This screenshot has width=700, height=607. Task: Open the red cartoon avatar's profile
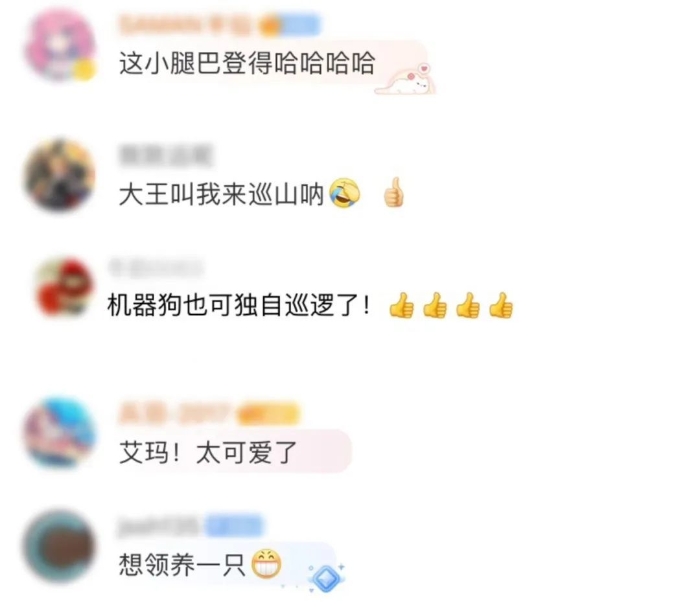65,287
